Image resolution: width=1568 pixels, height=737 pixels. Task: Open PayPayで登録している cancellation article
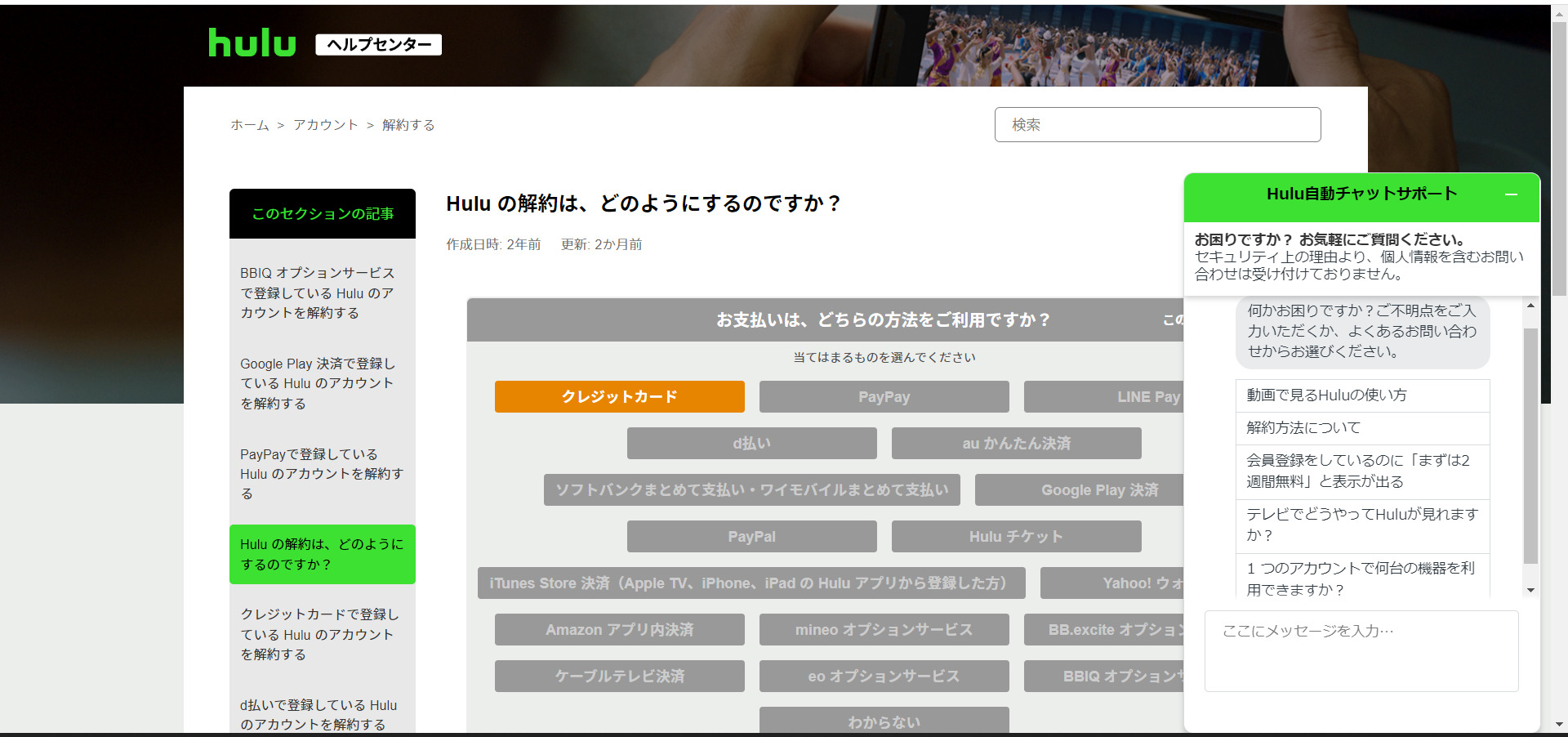(x=320, y=474)
